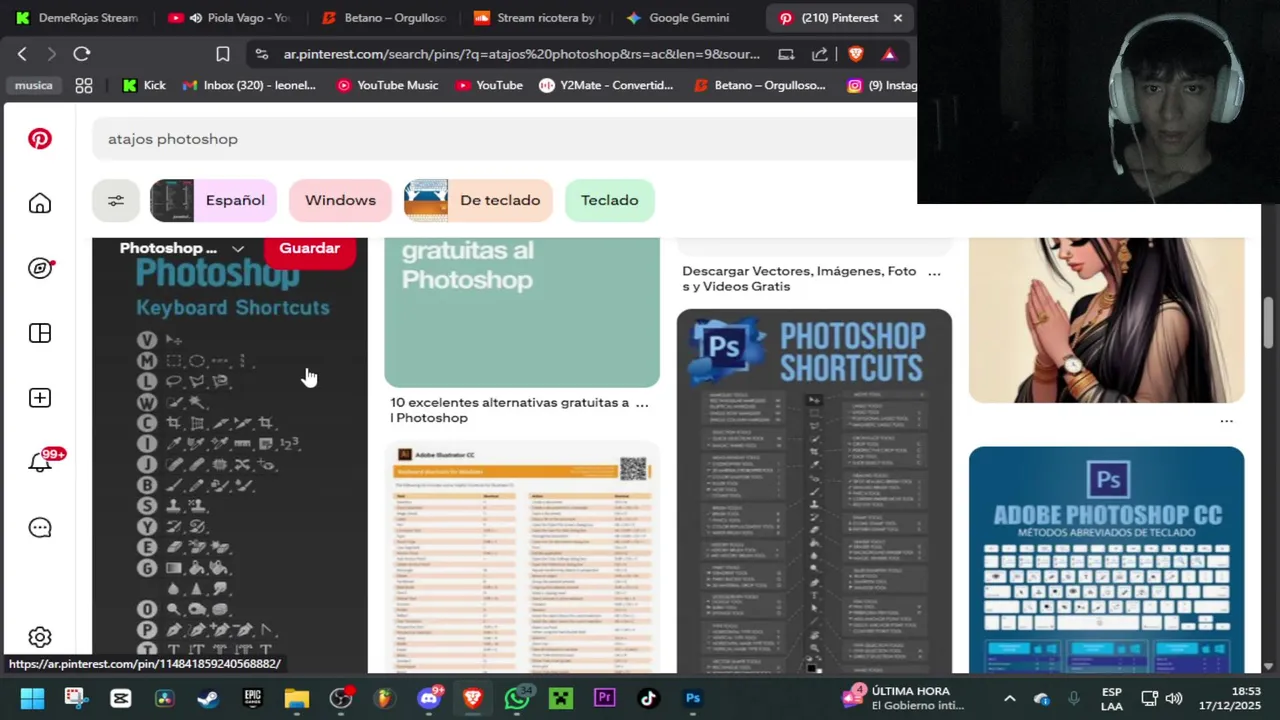Open the '10 excelentes alternativas gratuitas' pin title
The image size is (1280, 720).
coord(509,410)
